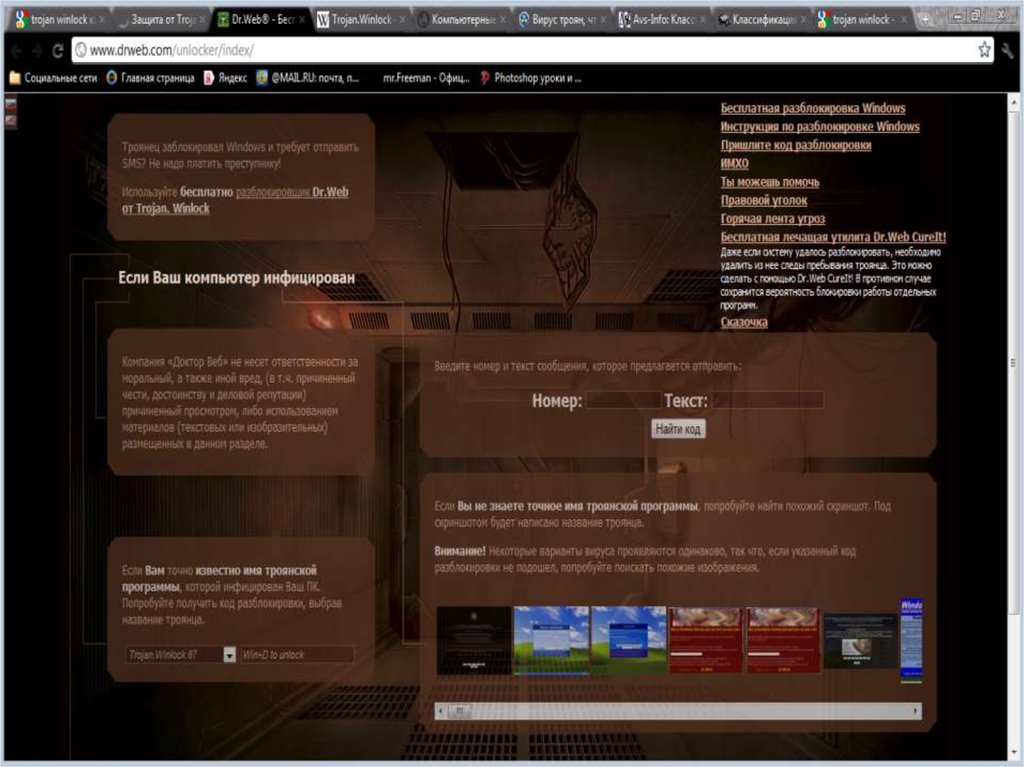Switch to the Вирус троян tab

(x=562, y=20)
